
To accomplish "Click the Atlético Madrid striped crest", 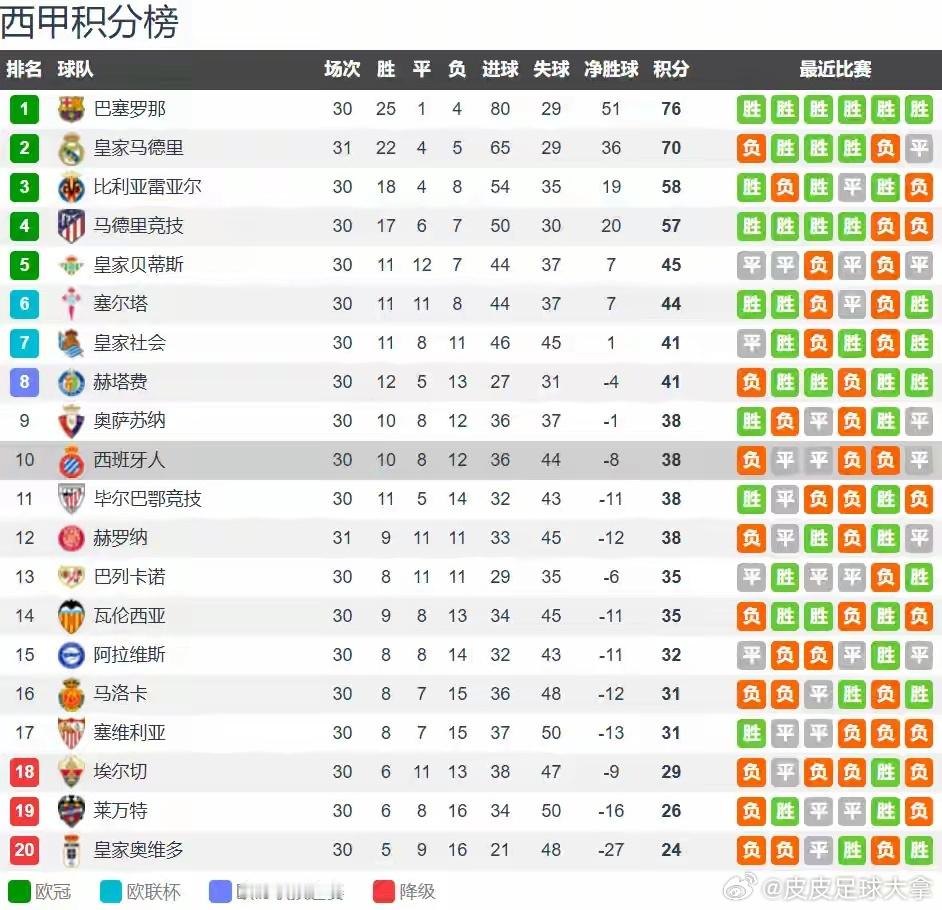I will click(71, 226).
